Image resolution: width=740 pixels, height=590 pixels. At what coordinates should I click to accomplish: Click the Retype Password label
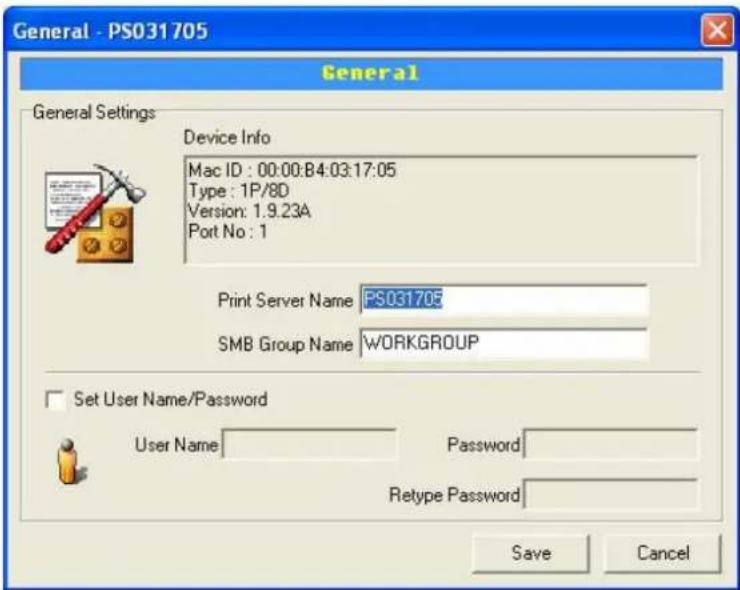[x=454, y=495]
